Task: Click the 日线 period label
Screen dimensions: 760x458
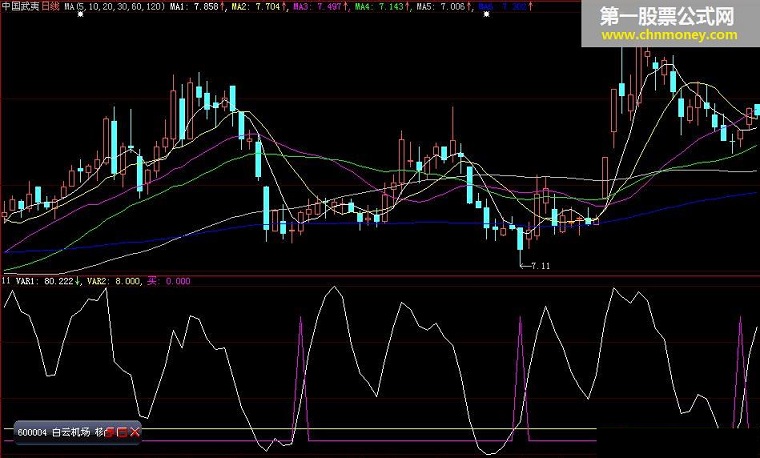Action: click(x=50, y=6)
